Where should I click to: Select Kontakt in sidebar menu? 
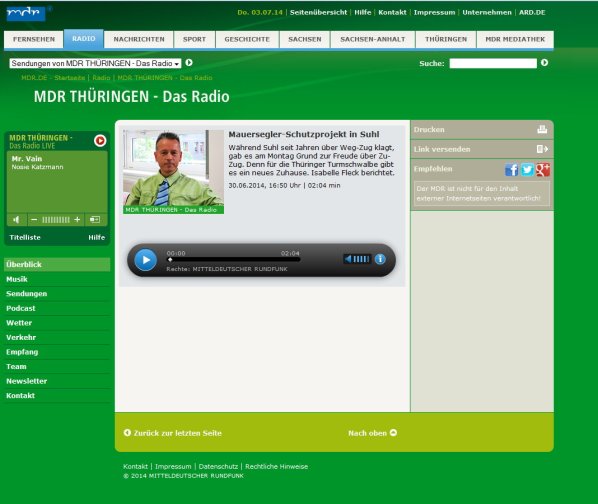tap(57, 396)
